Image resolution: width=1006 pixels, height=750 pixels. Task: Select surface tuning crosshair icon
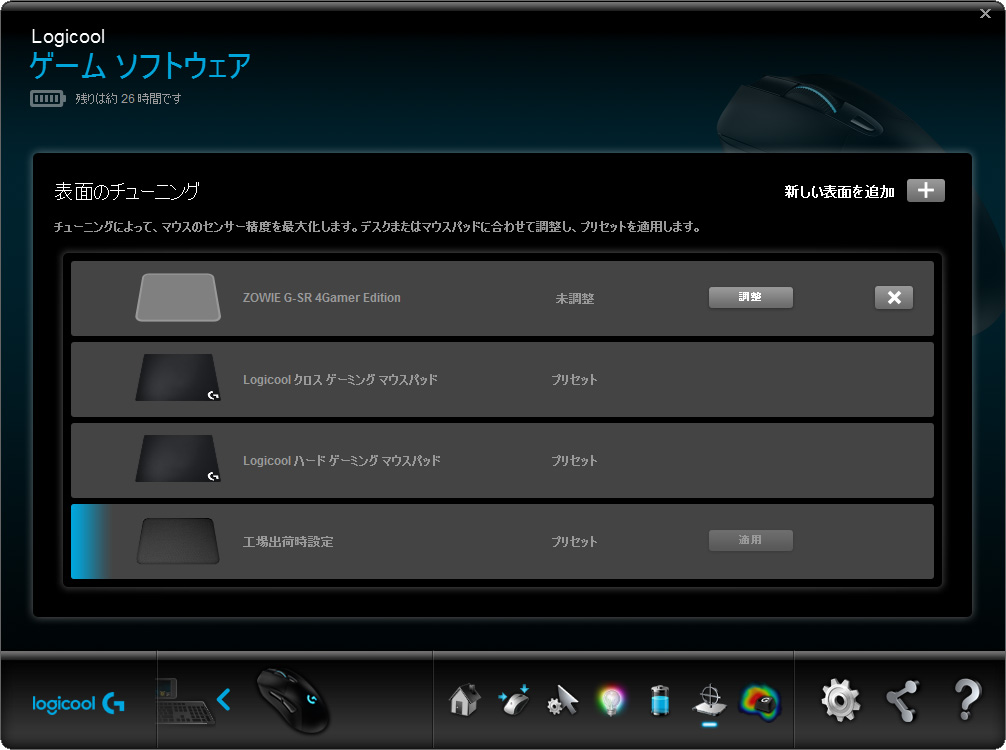(x=710, y=701)
